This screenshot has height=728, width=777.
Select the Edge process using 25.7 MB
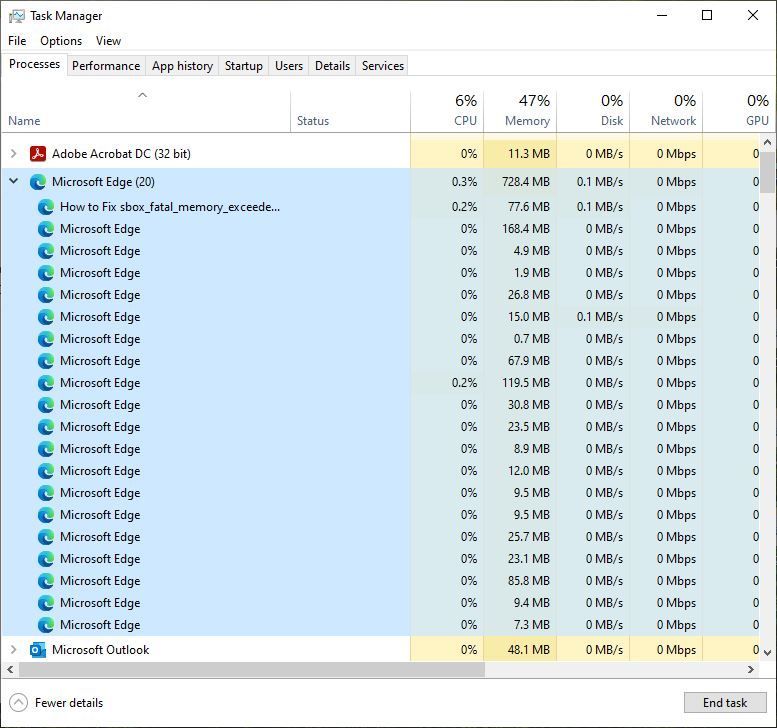click(380, 537)
